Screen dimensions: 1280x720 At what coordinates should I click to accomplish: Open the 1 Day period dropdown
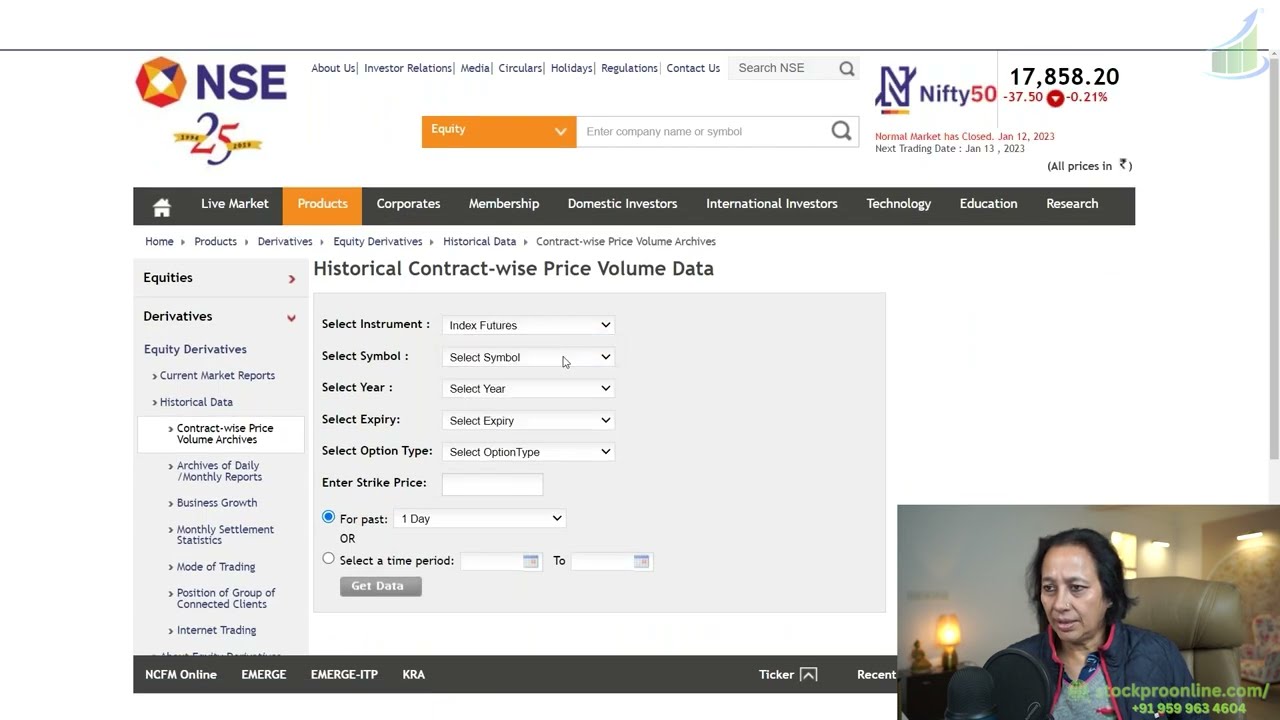481,519
